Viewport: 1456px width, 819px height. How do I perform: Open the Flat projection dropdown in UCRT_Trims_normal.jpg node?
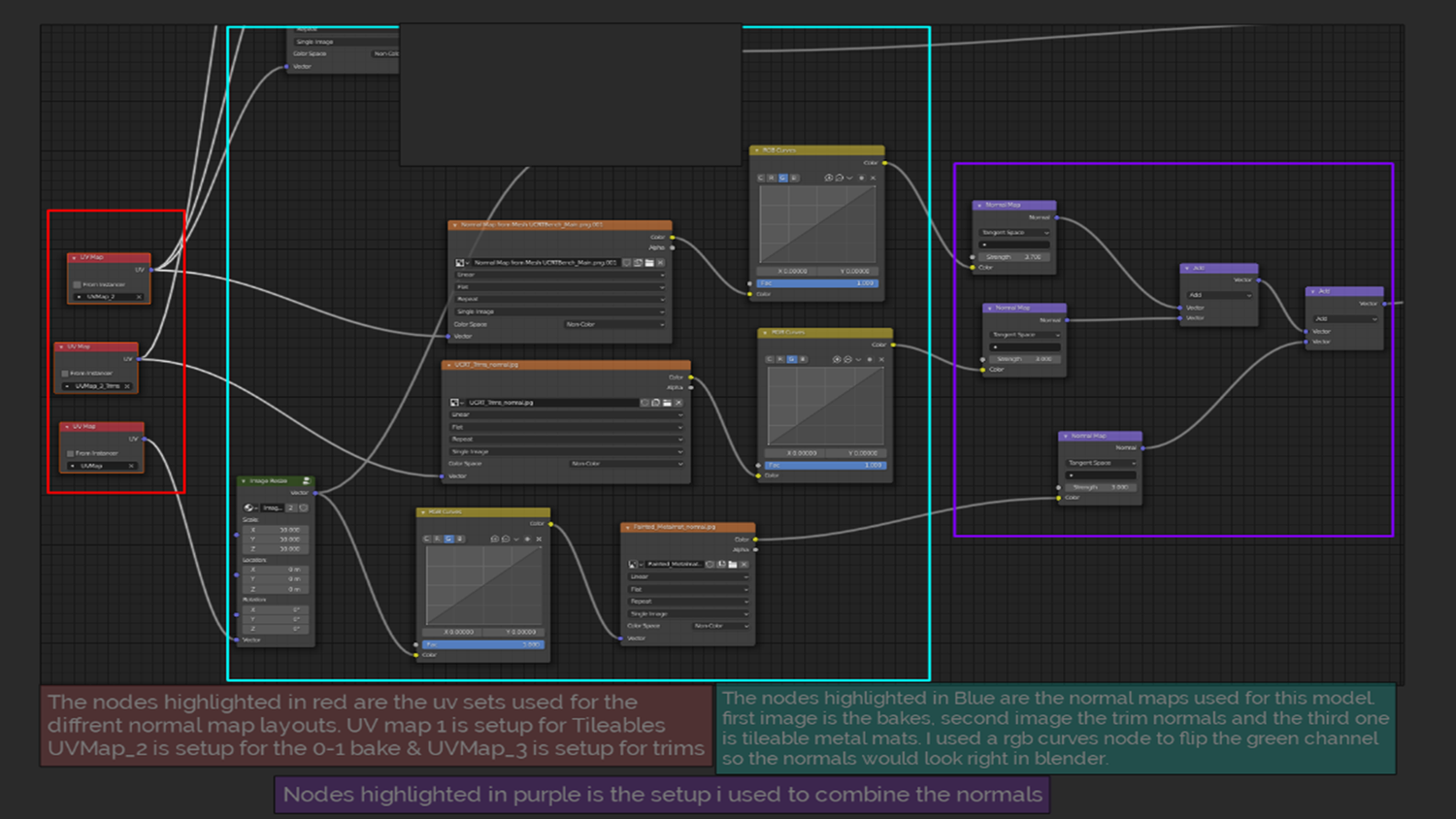pyautogui.click(x=566, y=427)
